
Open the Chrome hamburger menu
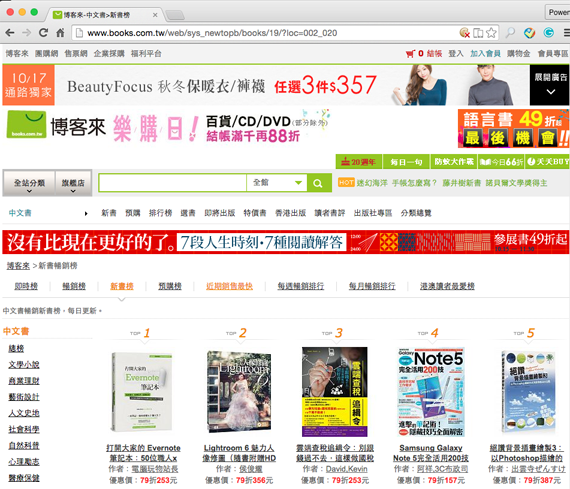(566, 33)
